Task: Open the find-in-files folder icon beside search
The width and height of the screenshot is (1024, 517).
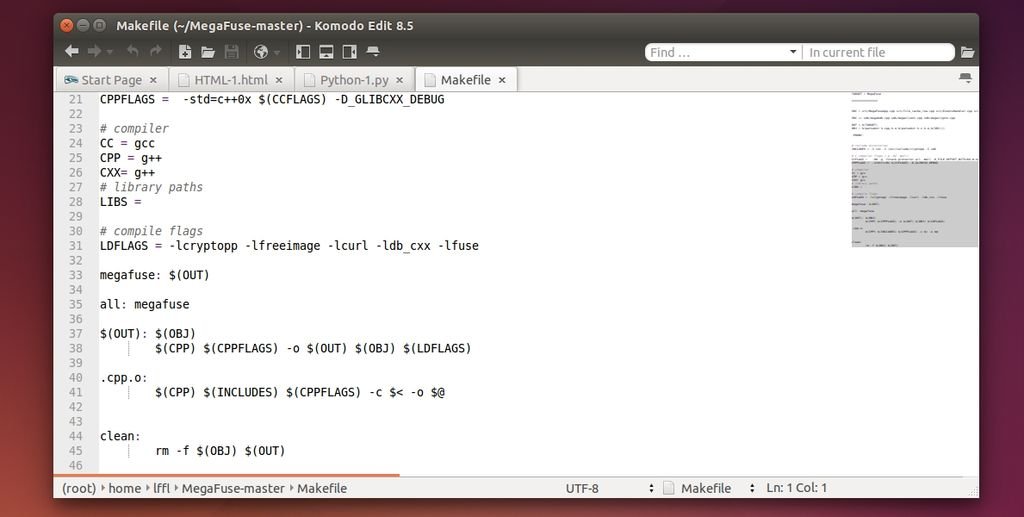Action: (967, 52)
